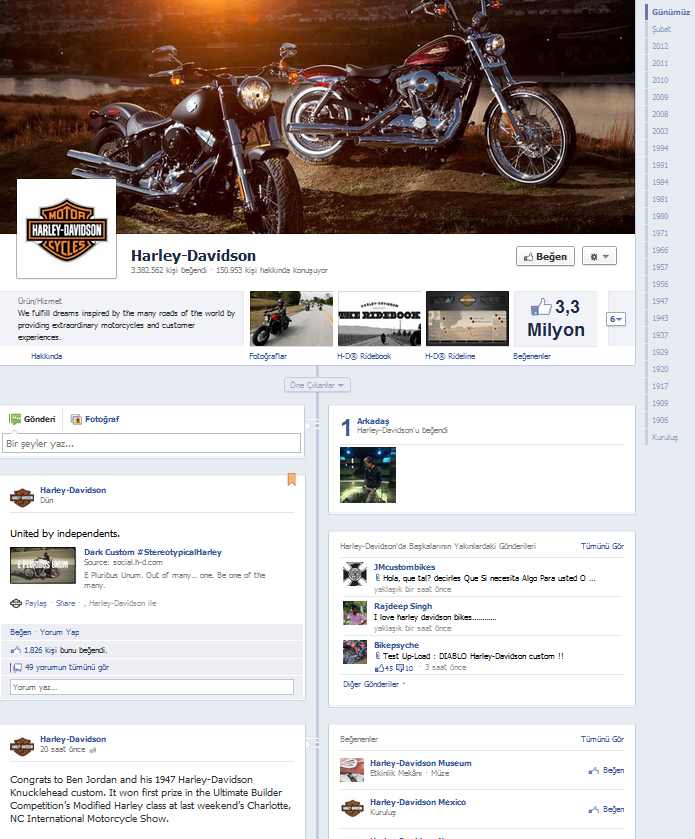Select the Gönderi post tab
The height and width of the screenshot is (839, 695).
[33, 419]
